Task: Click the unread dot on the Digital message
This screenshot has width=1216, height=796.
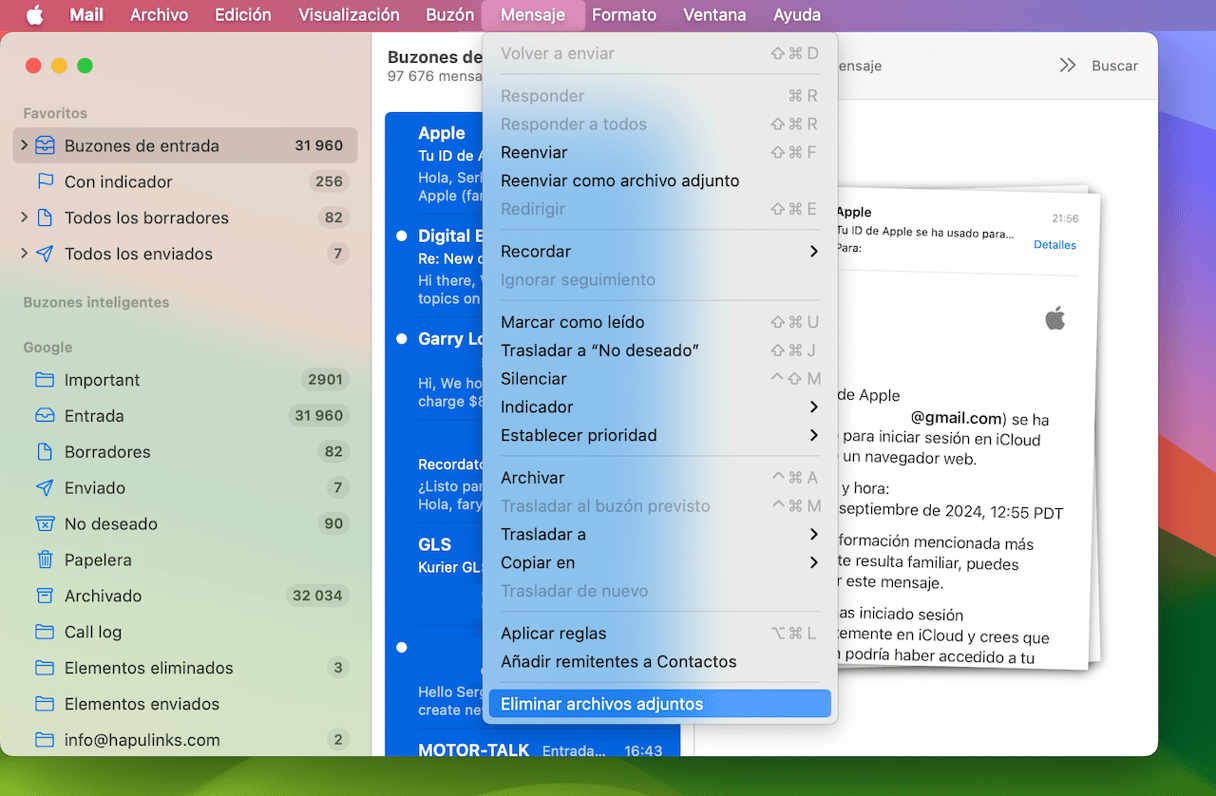Action: click(x=402, y=236)
